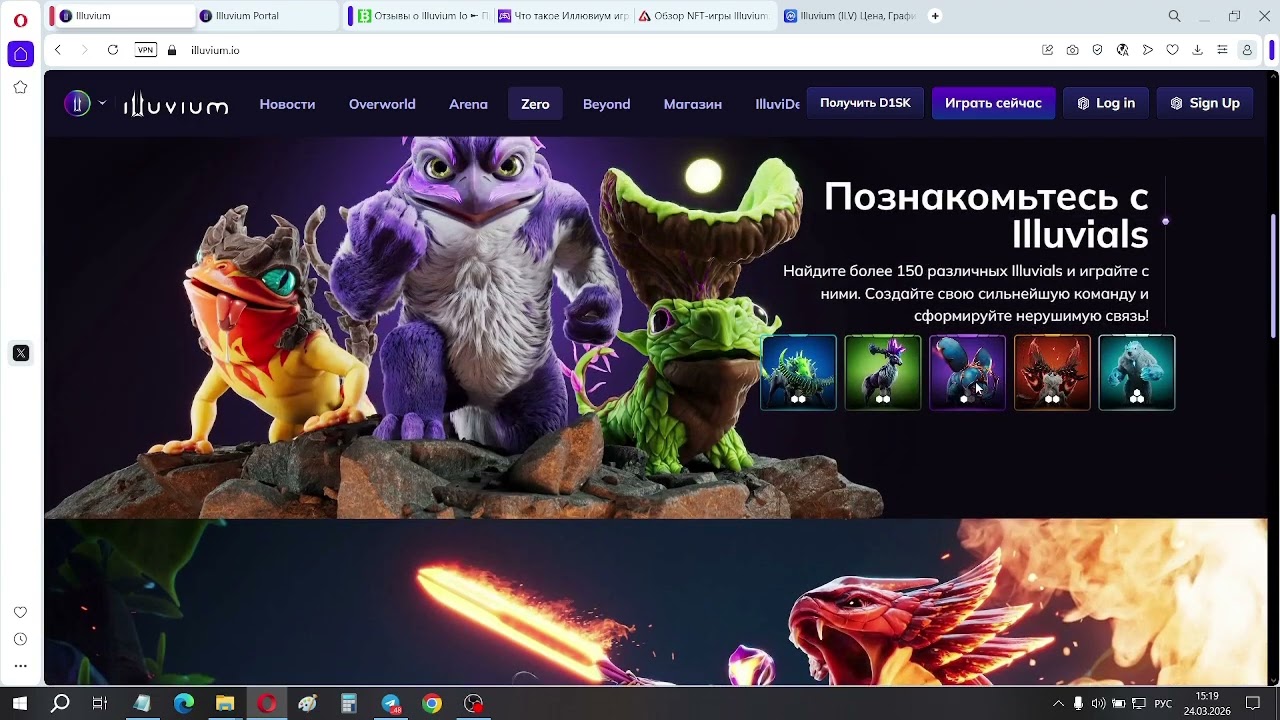Switch to Illuvium Portal tab
The height and width of the screenshot is (720, 1280).
pos(267,16)
